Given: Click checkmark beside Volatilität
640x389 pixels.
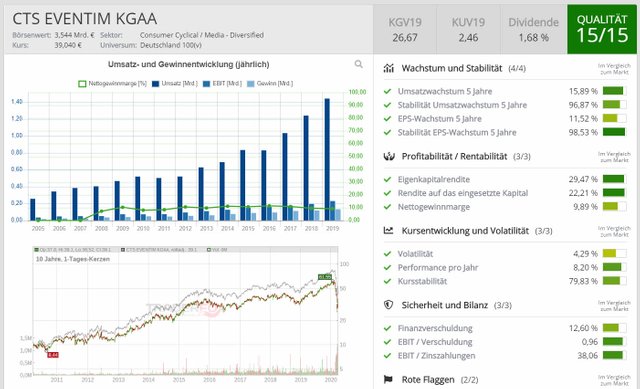Looking at the screenshot, I should point(387,254).
